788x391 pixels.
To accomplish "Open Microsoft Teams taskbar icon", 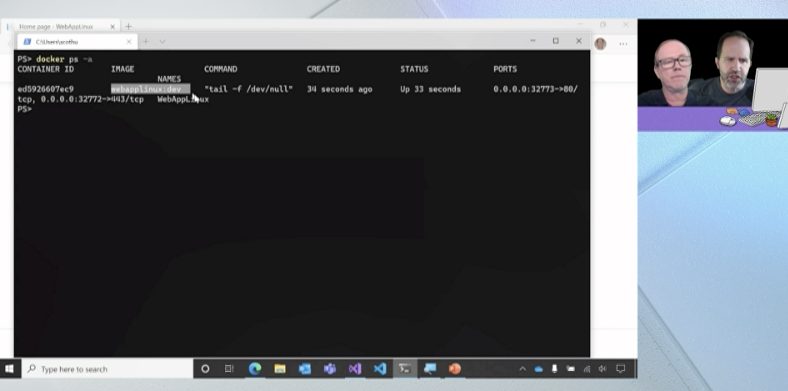I will click(330, 369).
